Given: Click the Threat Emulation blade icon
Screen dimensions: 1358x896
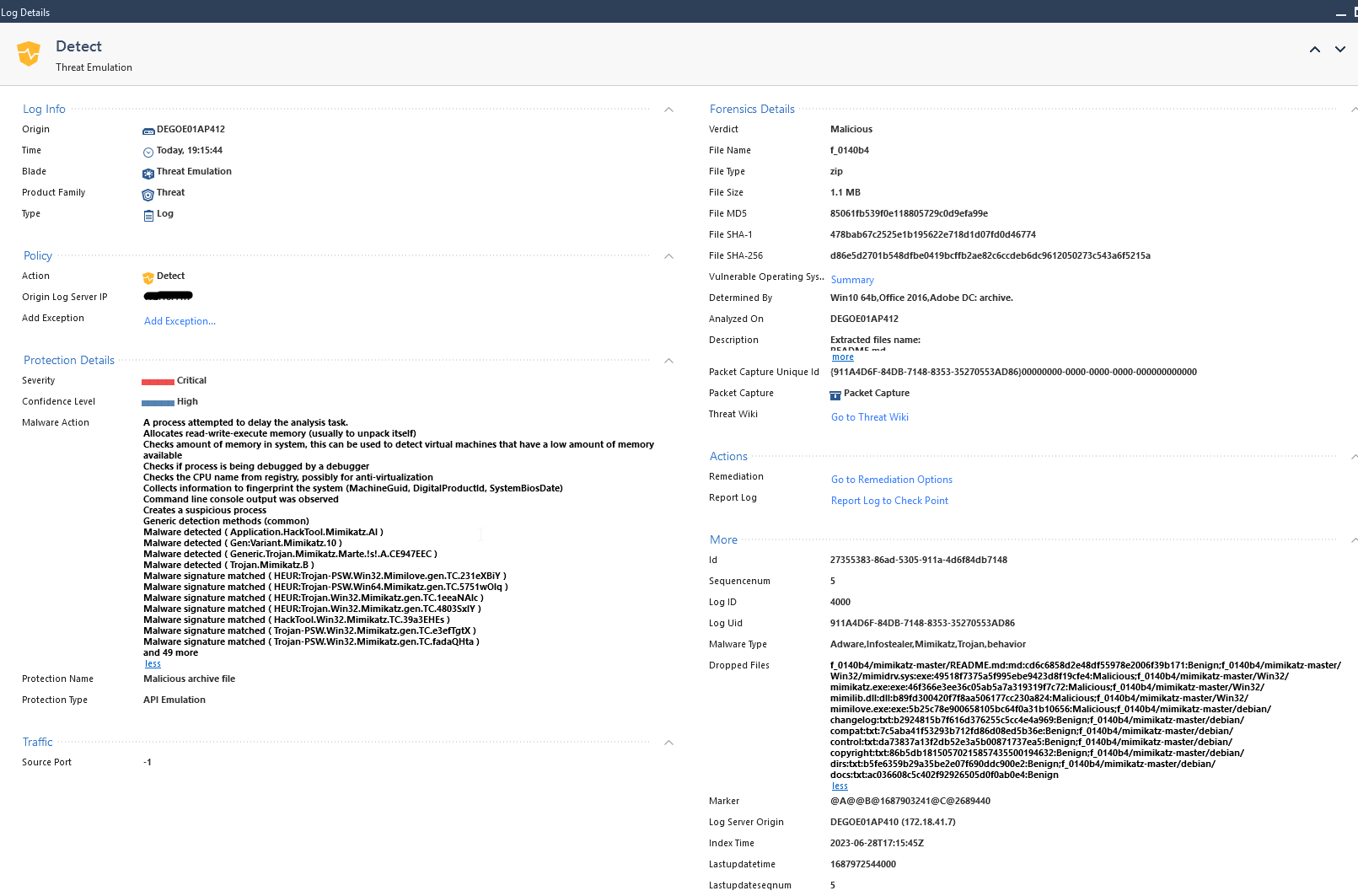Looking at the screenshot, I should pyautogui.click(x=148, y=172).
